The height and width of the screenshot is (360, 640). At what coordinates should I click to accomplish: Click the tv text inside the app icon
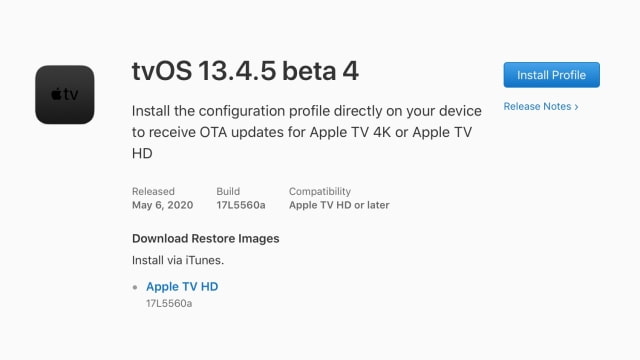tap(71, 95)
